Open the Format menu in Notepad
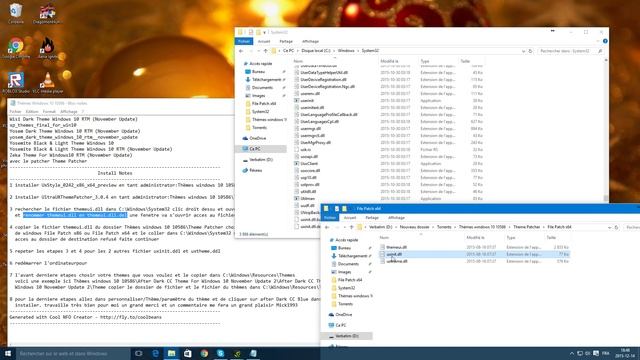The width and height of the screenshot is (640, 360). click(x=49, y=111)
